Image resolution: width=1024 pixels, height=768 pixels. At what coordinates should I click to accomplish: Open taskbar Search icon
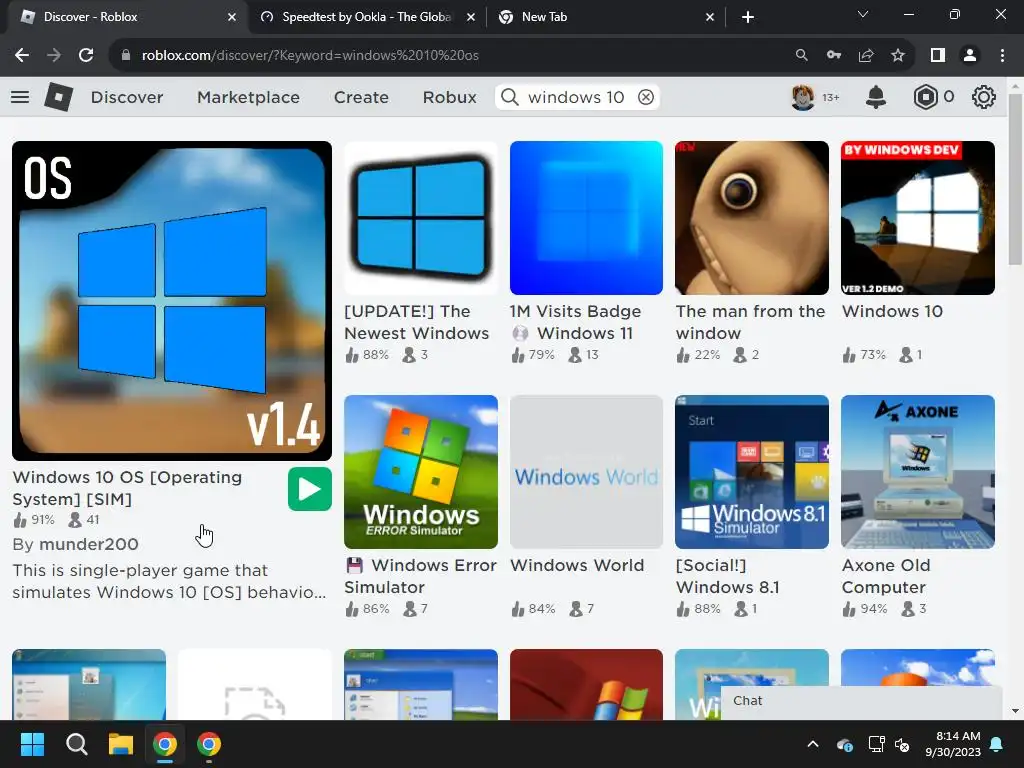76,744
